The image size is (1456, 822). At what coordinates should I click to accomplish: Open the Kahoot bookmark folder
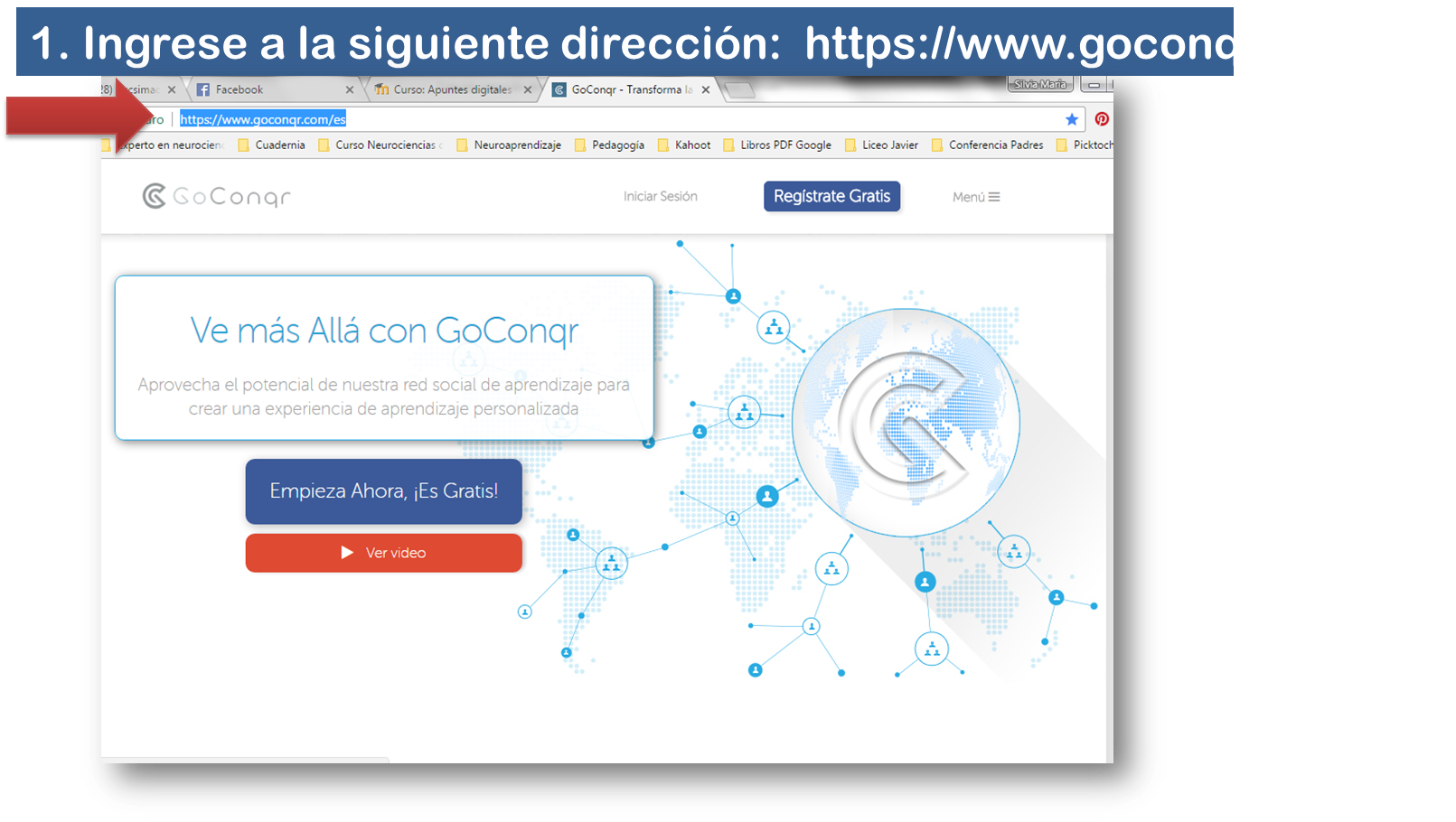click(x=684, y=145)
